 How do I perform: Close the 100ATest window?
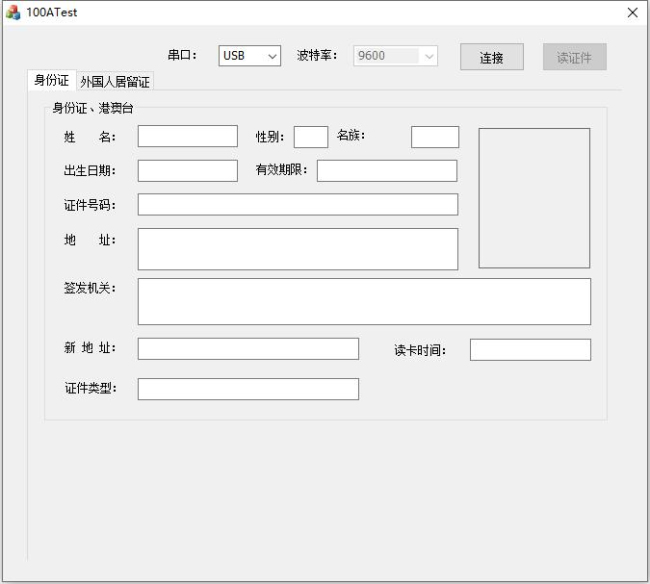coord(632,12)
